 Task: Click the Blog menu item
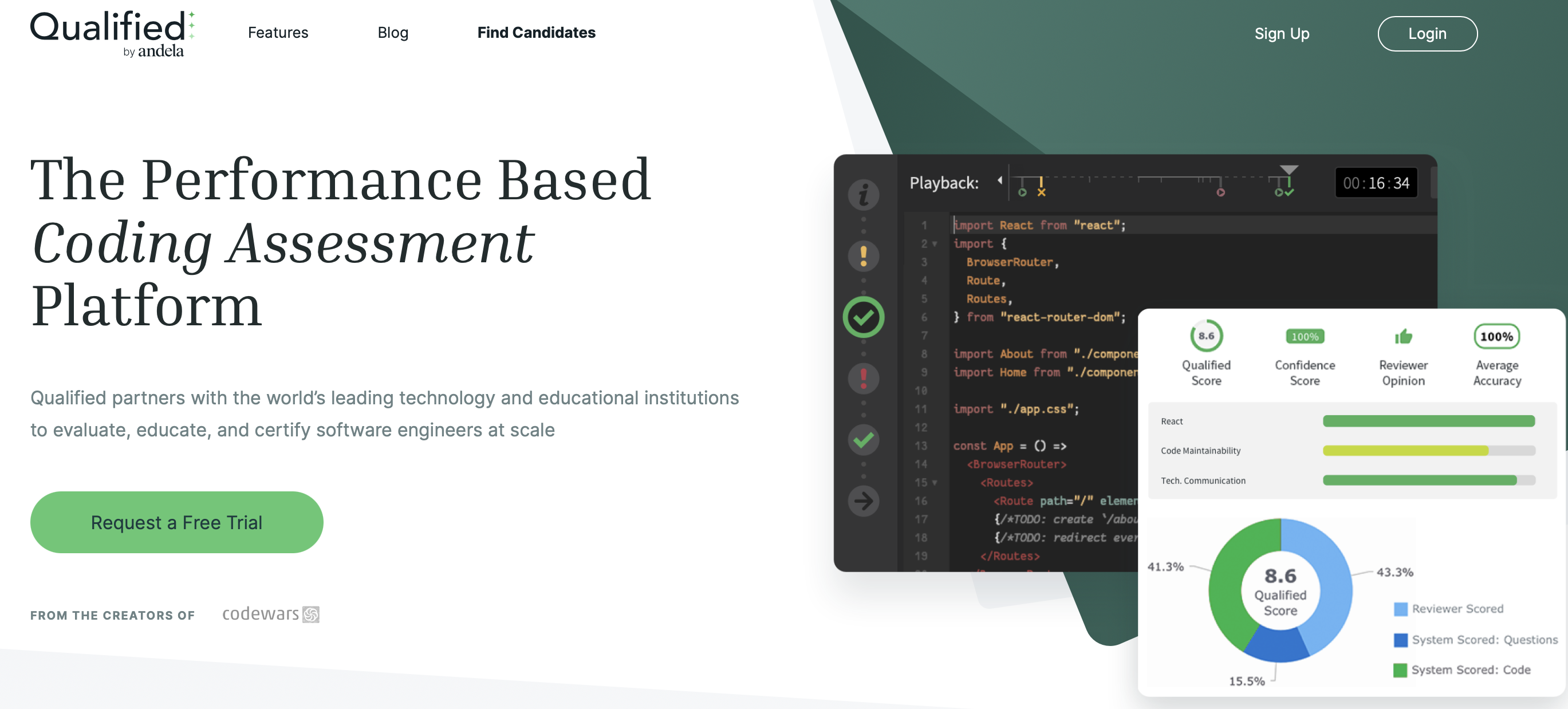click(393, 32)
